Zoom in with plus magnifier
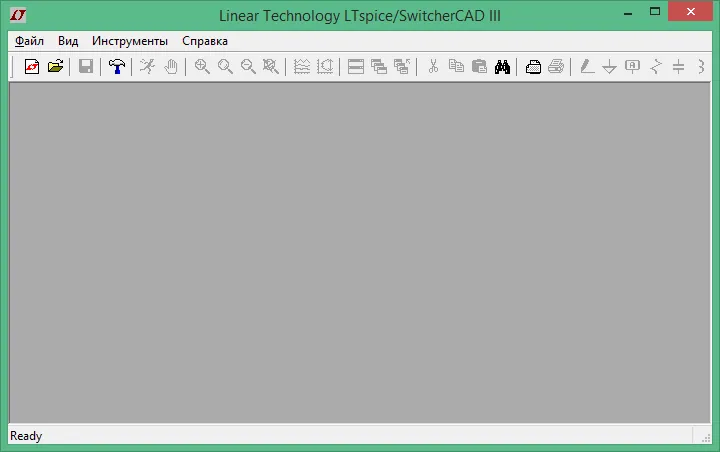 (202, 67)
